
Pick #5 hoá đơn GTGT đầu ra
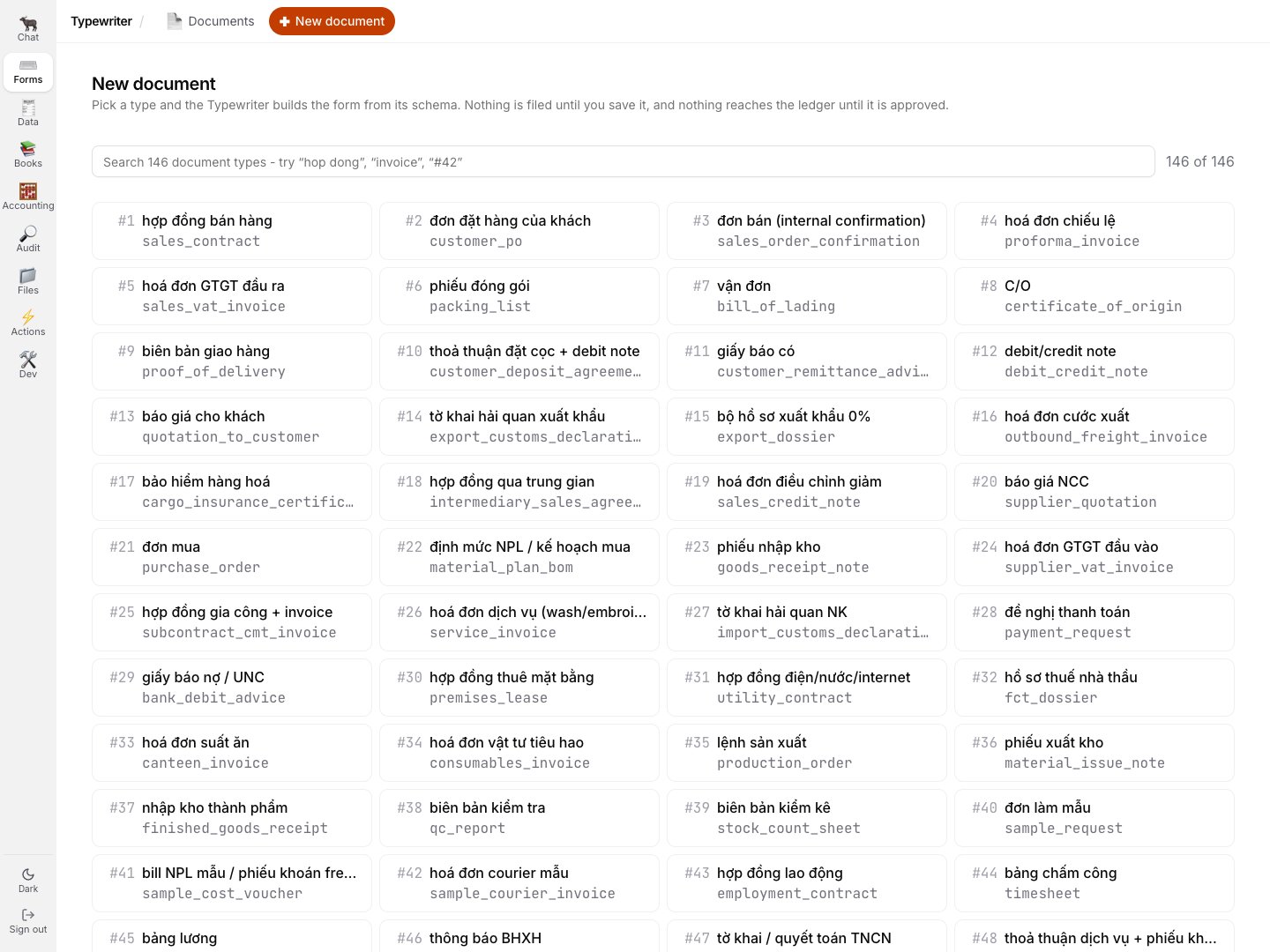point(232,296)
